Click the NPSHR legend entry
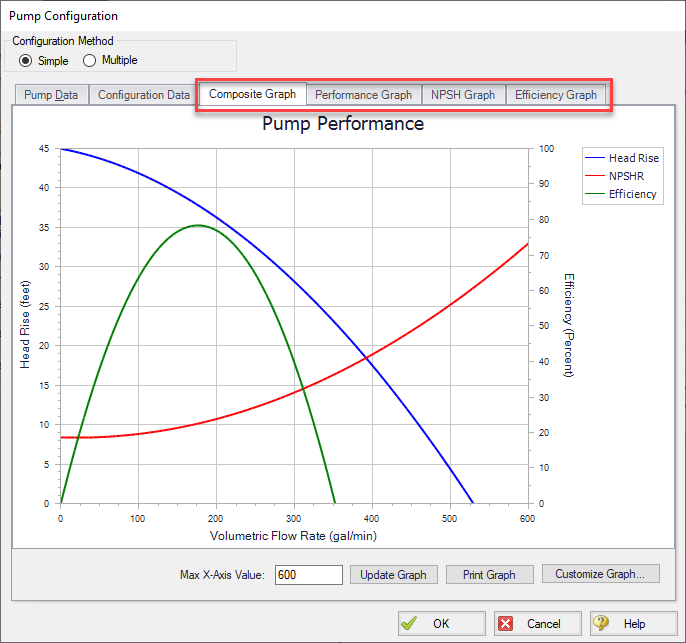The height and width of the screenshot is (643, 686). point(626,176)
